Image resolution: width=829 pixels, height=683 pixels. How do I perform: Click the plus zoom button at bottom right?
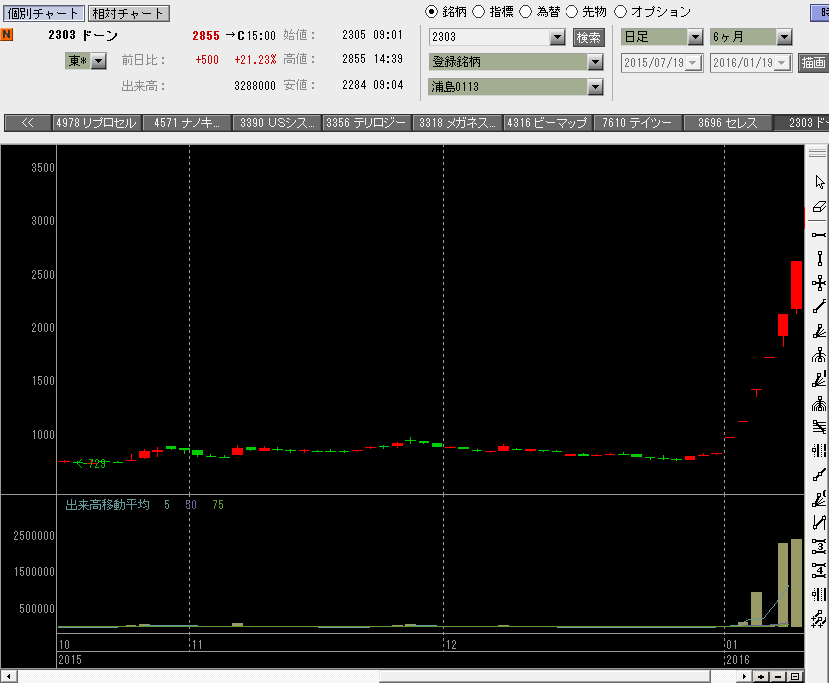click(x=761, y=676)
